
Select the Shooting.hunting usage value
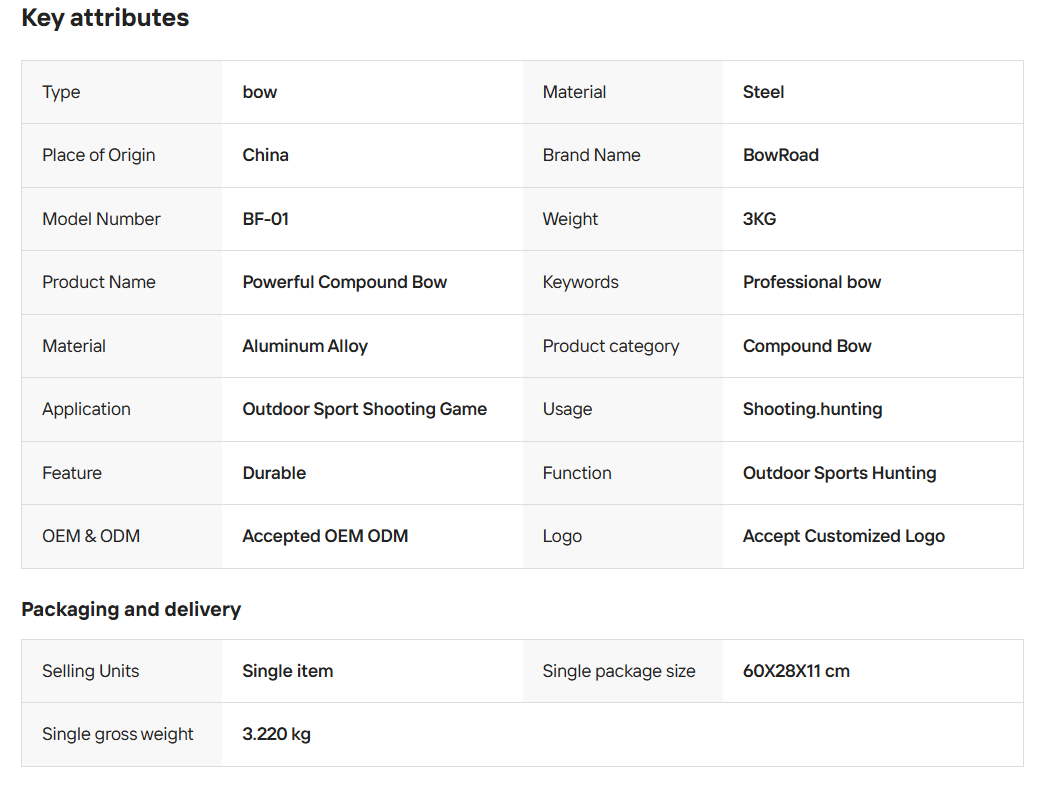tap(812, 409)
